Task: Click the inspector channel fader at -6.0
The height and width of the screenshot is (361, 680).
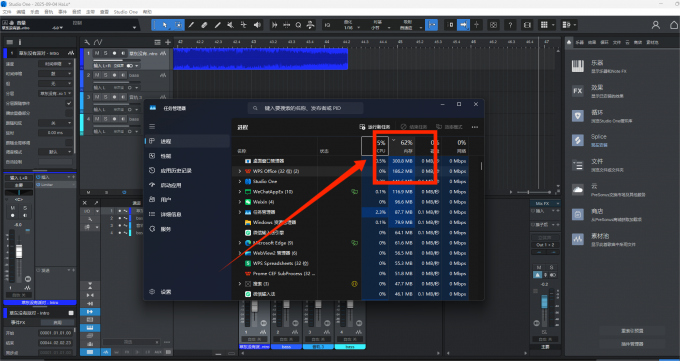Action: (19, 251)
